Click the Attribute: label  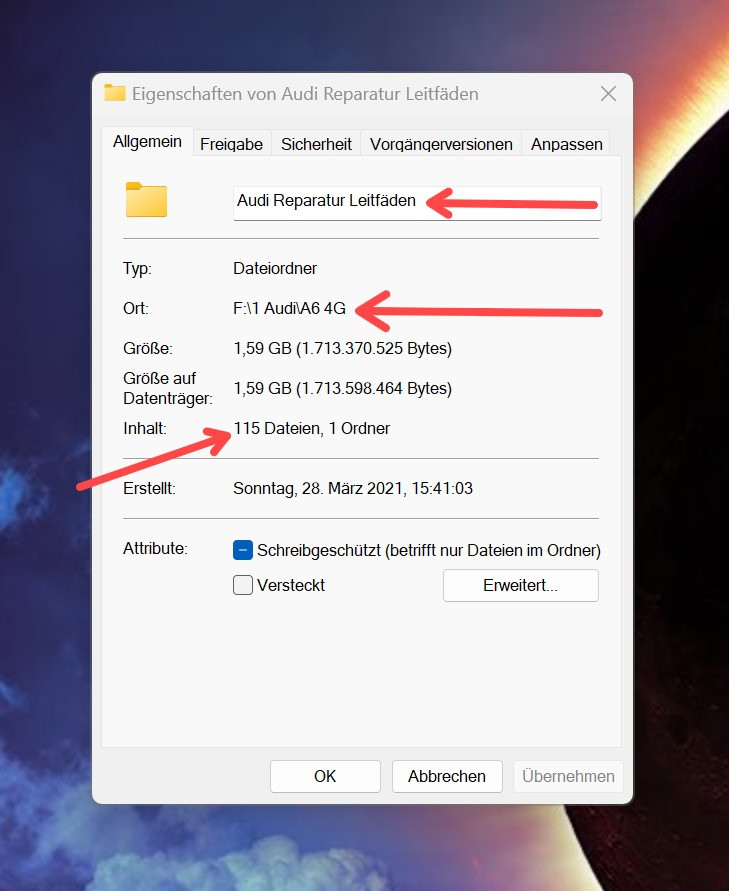(x=155, y=548)
